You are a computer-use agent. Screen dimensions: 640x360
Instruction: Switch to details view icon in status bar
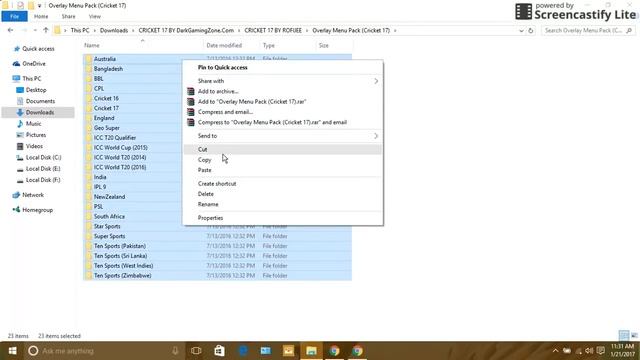tap(624, 336)
